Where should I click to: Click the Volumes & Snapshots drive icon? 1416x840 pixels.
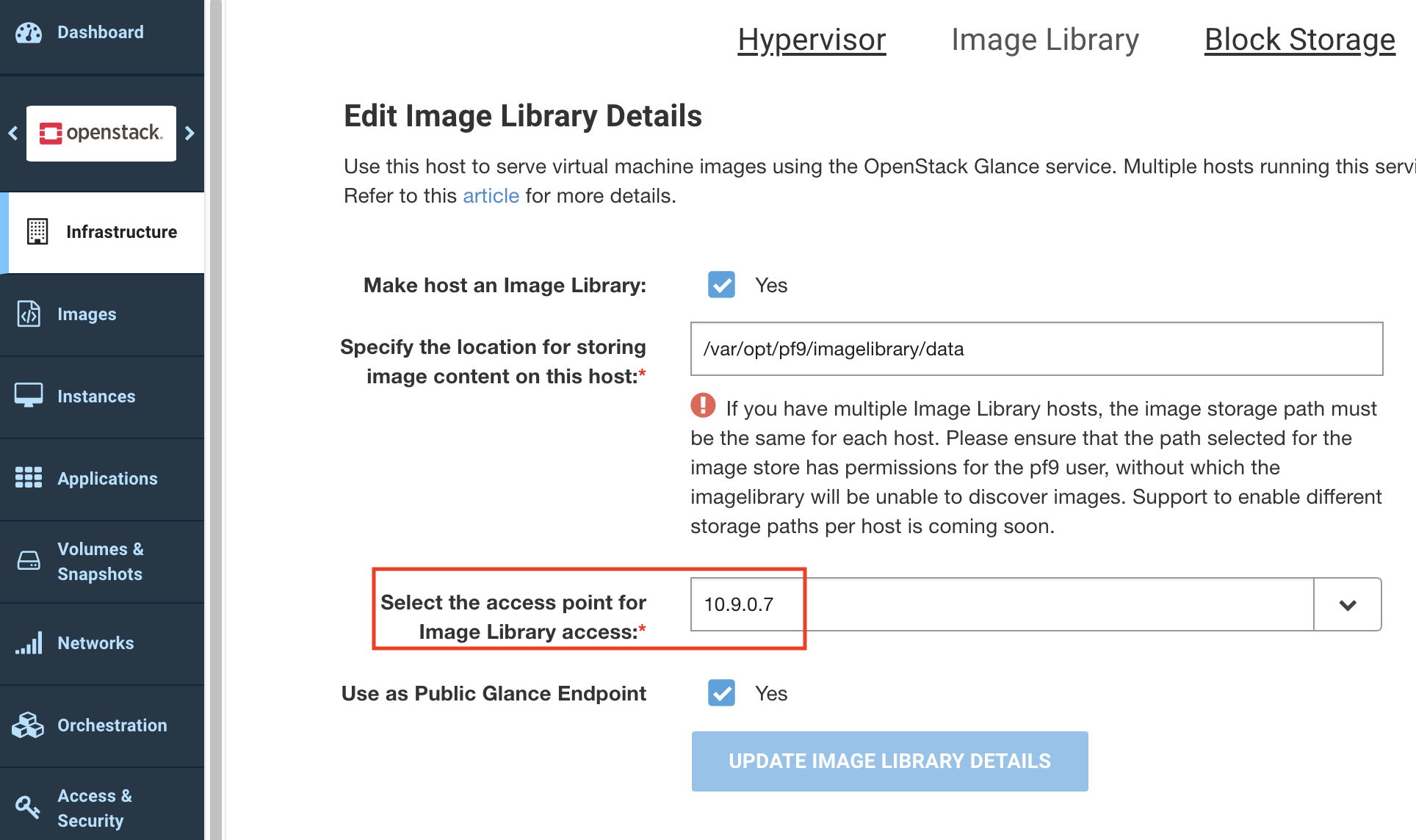29,561
